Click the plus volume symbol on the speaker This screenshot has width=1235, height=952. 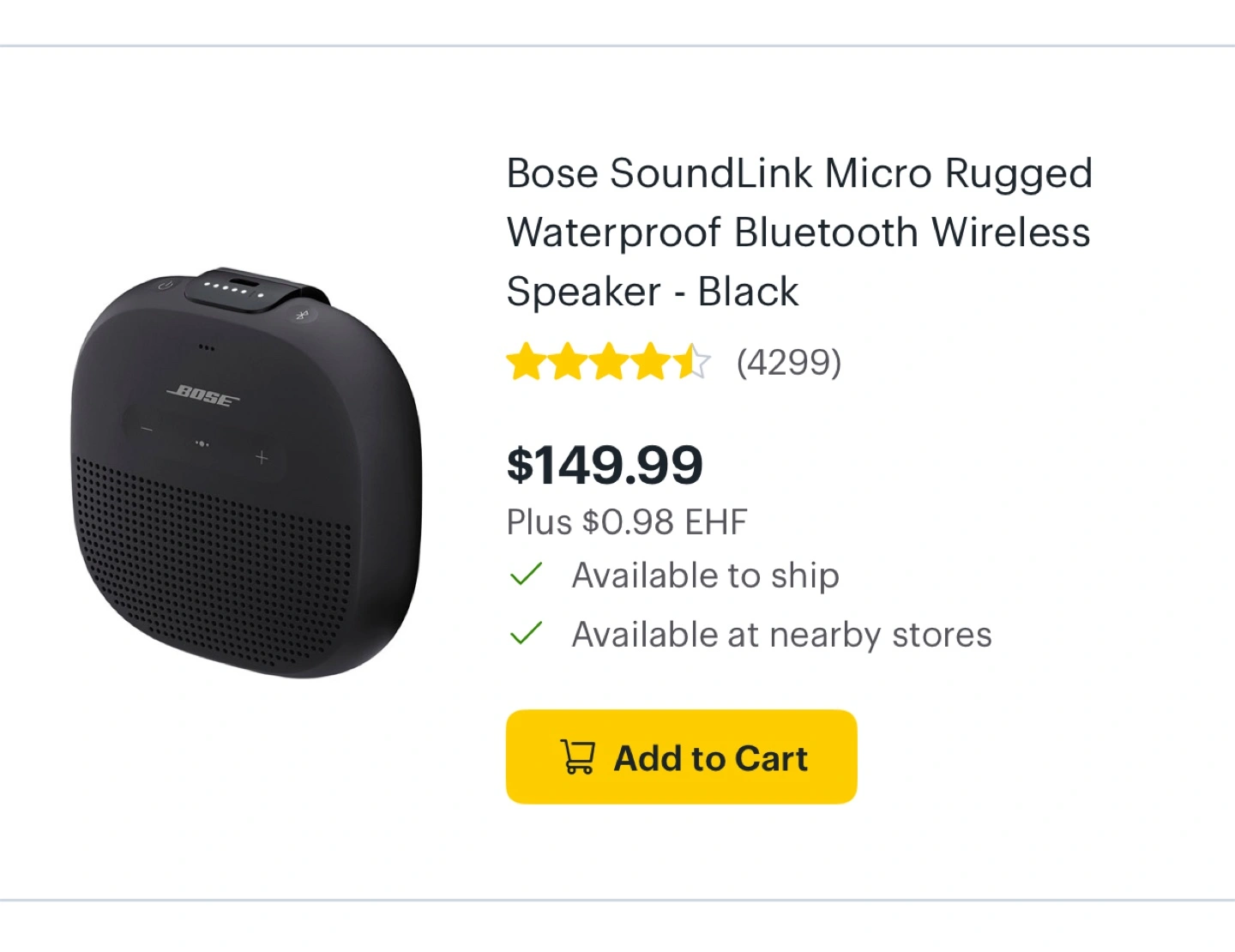pos(262,458)
